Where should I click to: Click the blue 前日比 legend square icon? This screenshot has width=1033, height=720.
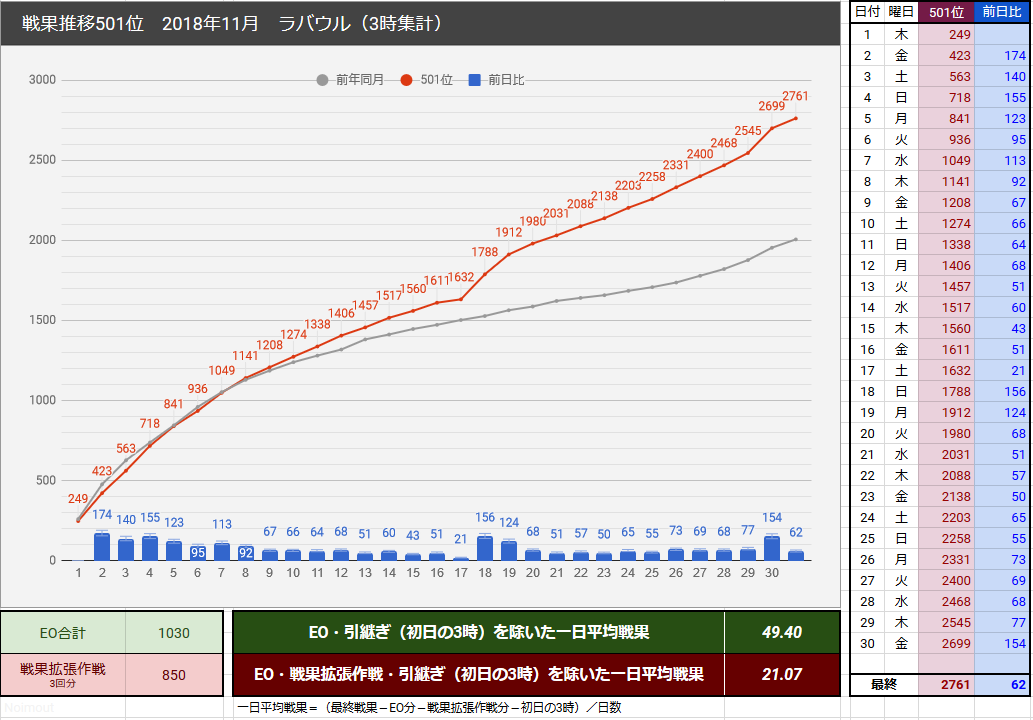tap(474, 79)
